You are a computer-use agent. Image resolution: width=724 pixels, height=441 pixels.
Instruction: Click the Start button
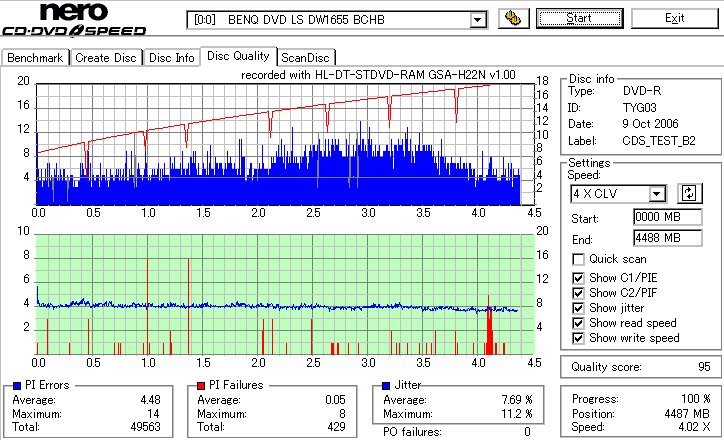(x=579, y=18)
